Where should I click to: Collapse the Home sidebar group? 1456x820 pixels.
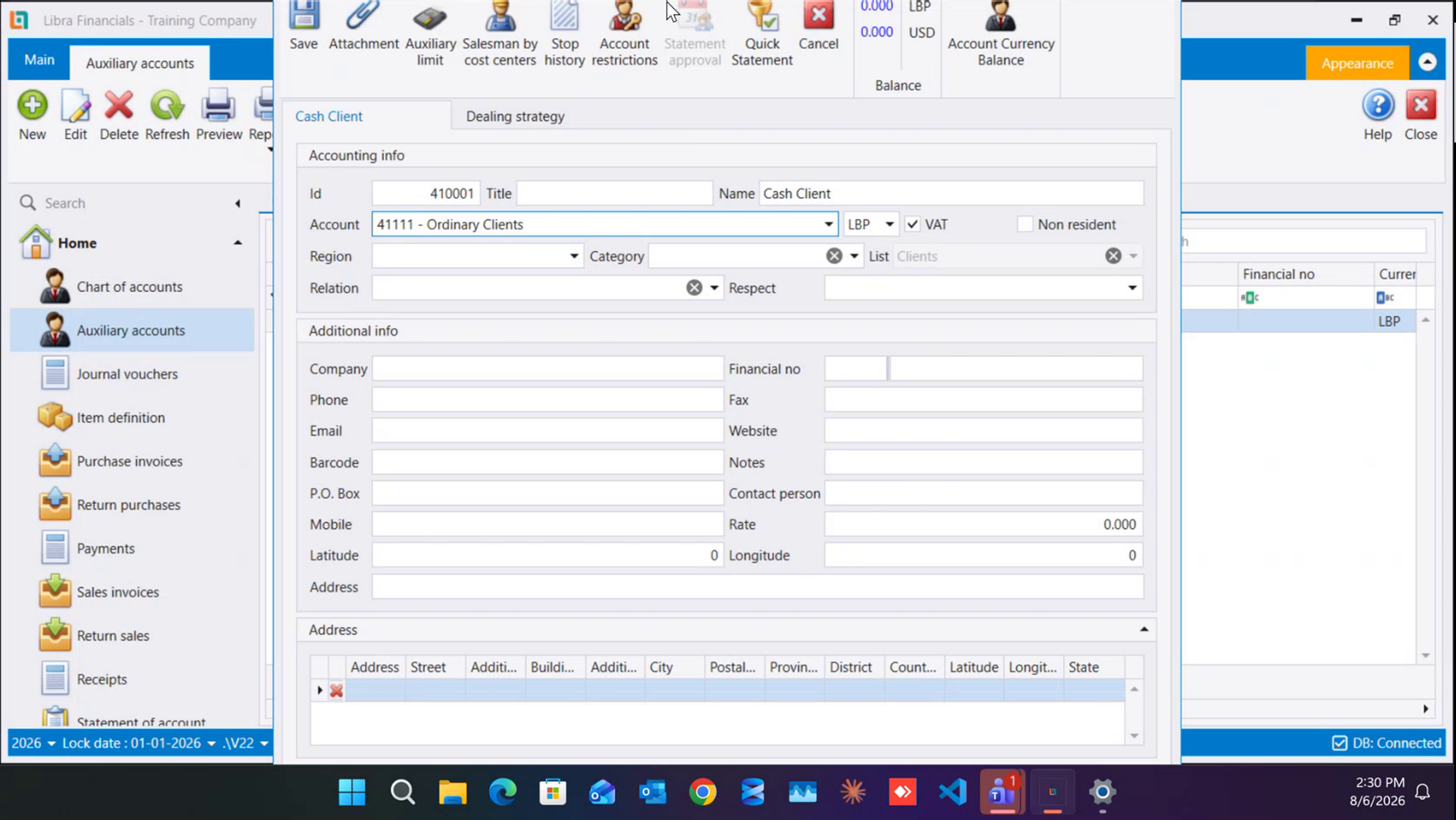click(x=237, y=243)
